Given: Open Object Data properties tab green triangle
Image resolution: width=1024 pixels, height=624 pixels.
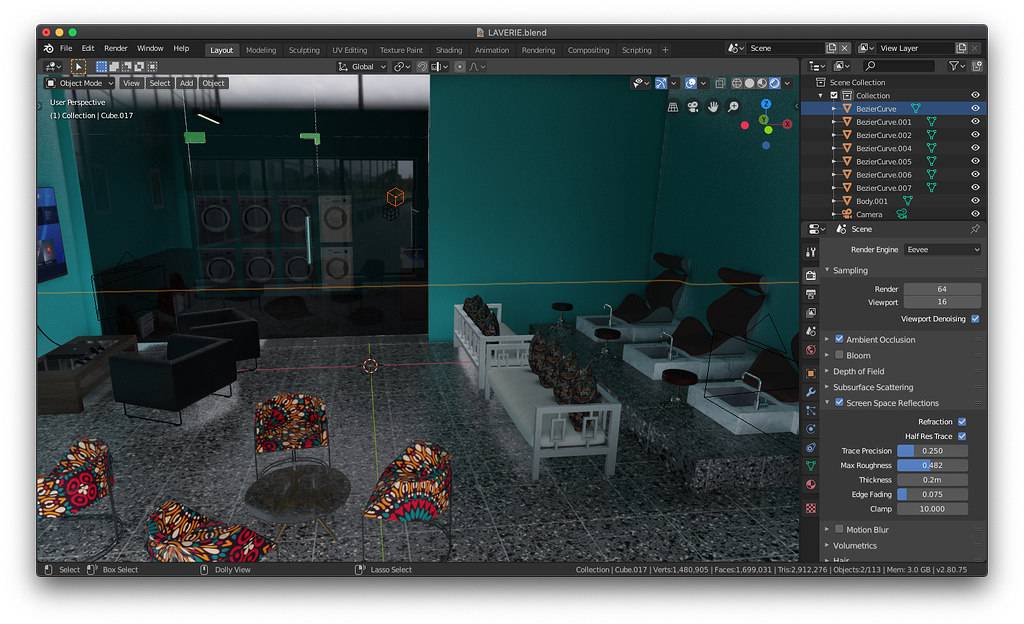Looking at the screenshot, I should (810, 466).
